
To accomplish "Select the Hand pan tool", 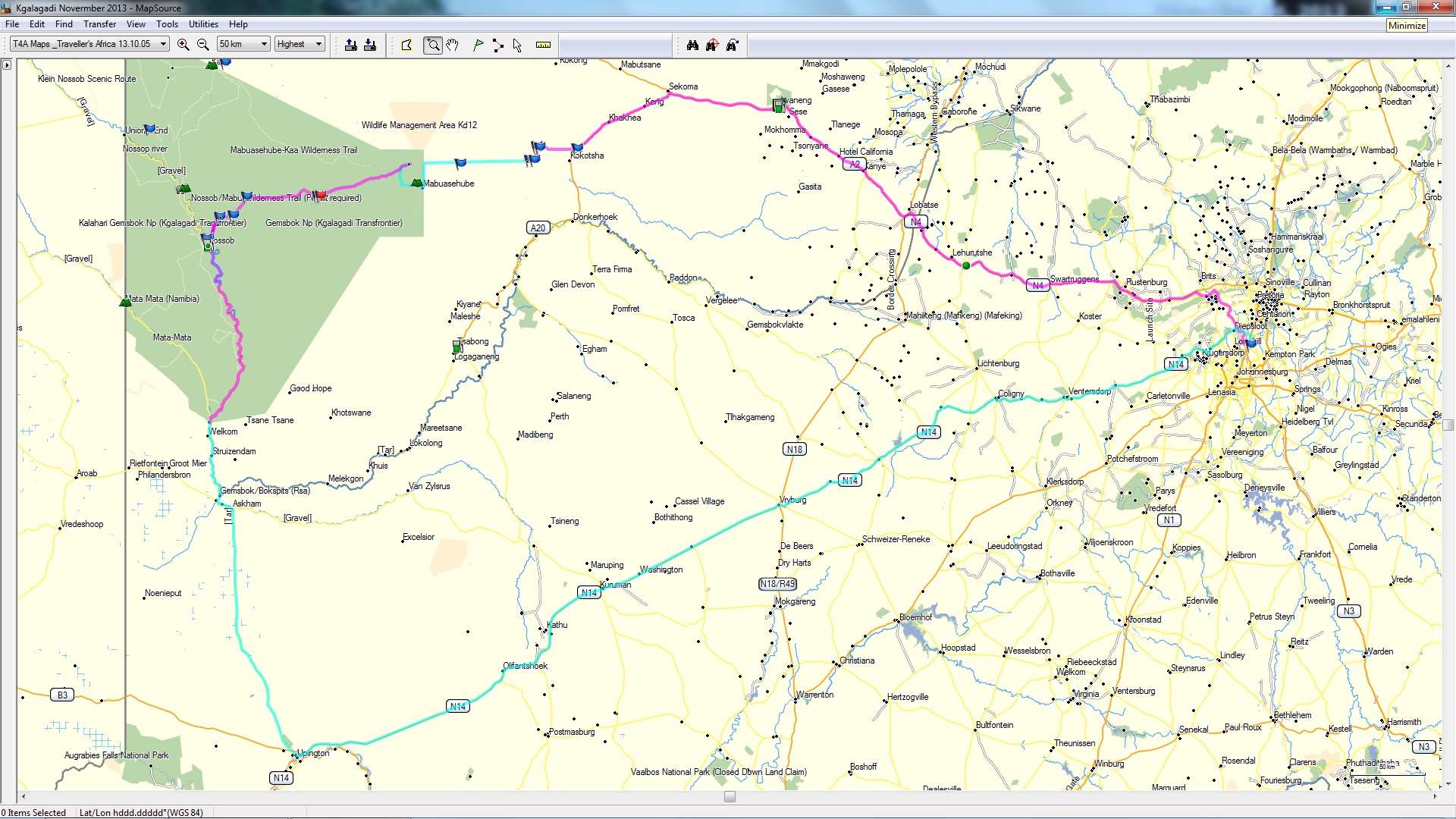I will point(453,45).
